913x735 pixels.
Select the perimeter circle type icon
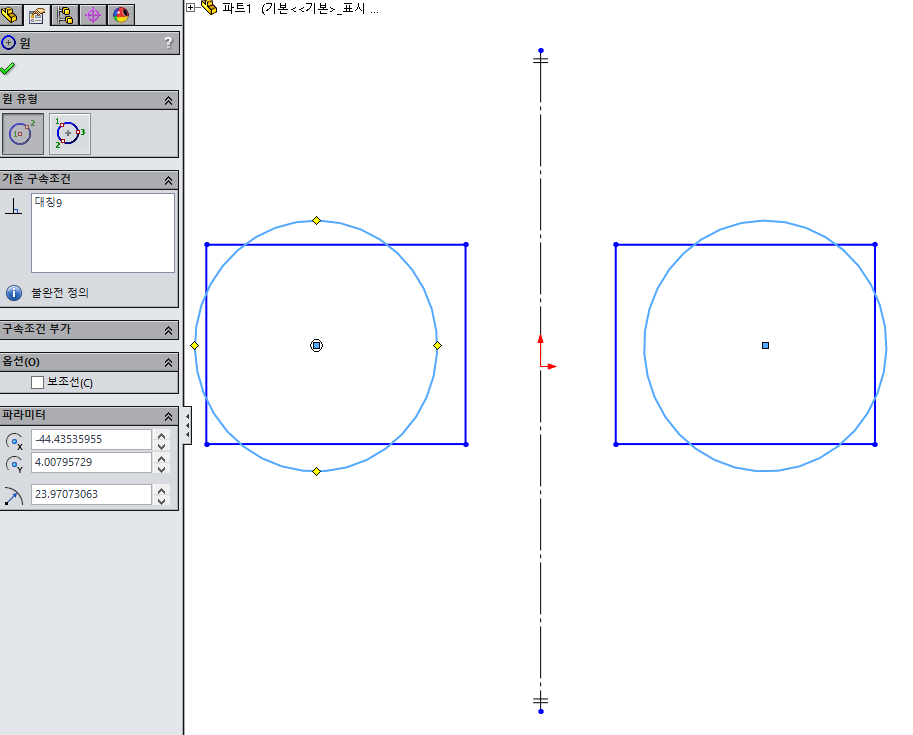click(x=69, y=133)
